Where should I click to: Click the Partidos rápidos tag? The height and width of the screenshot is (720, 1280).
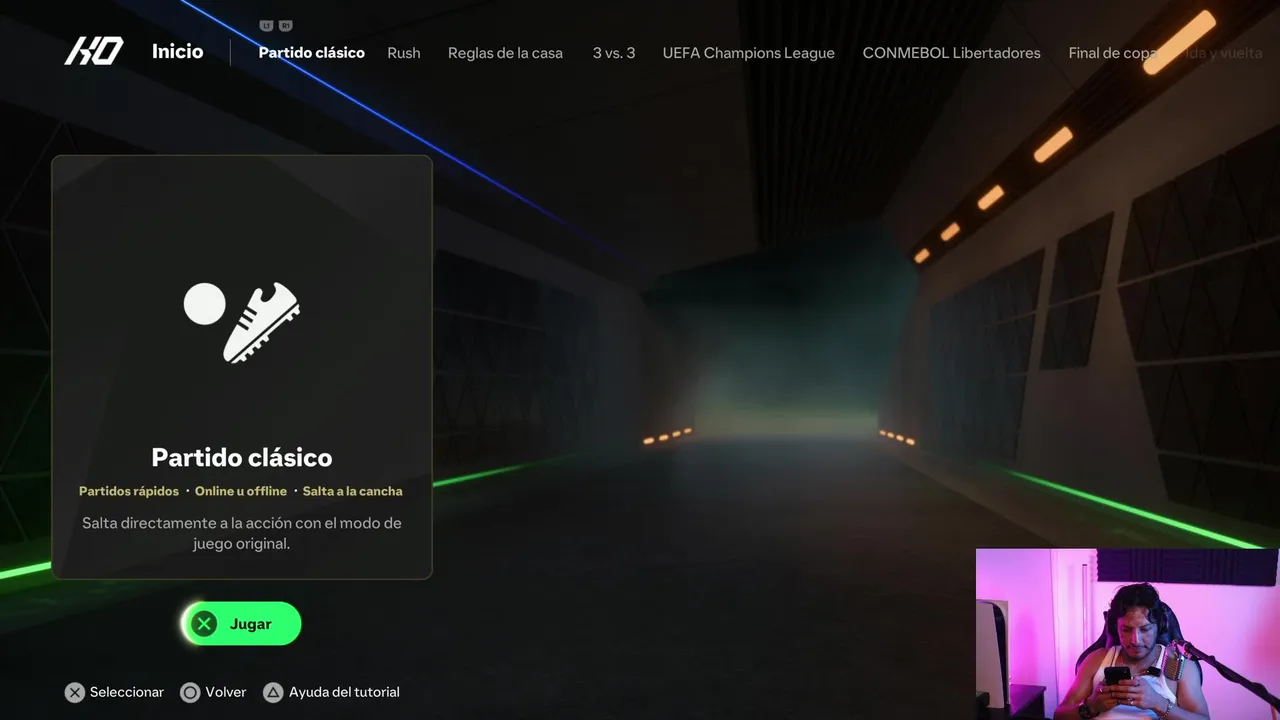(x=129, y=491)
